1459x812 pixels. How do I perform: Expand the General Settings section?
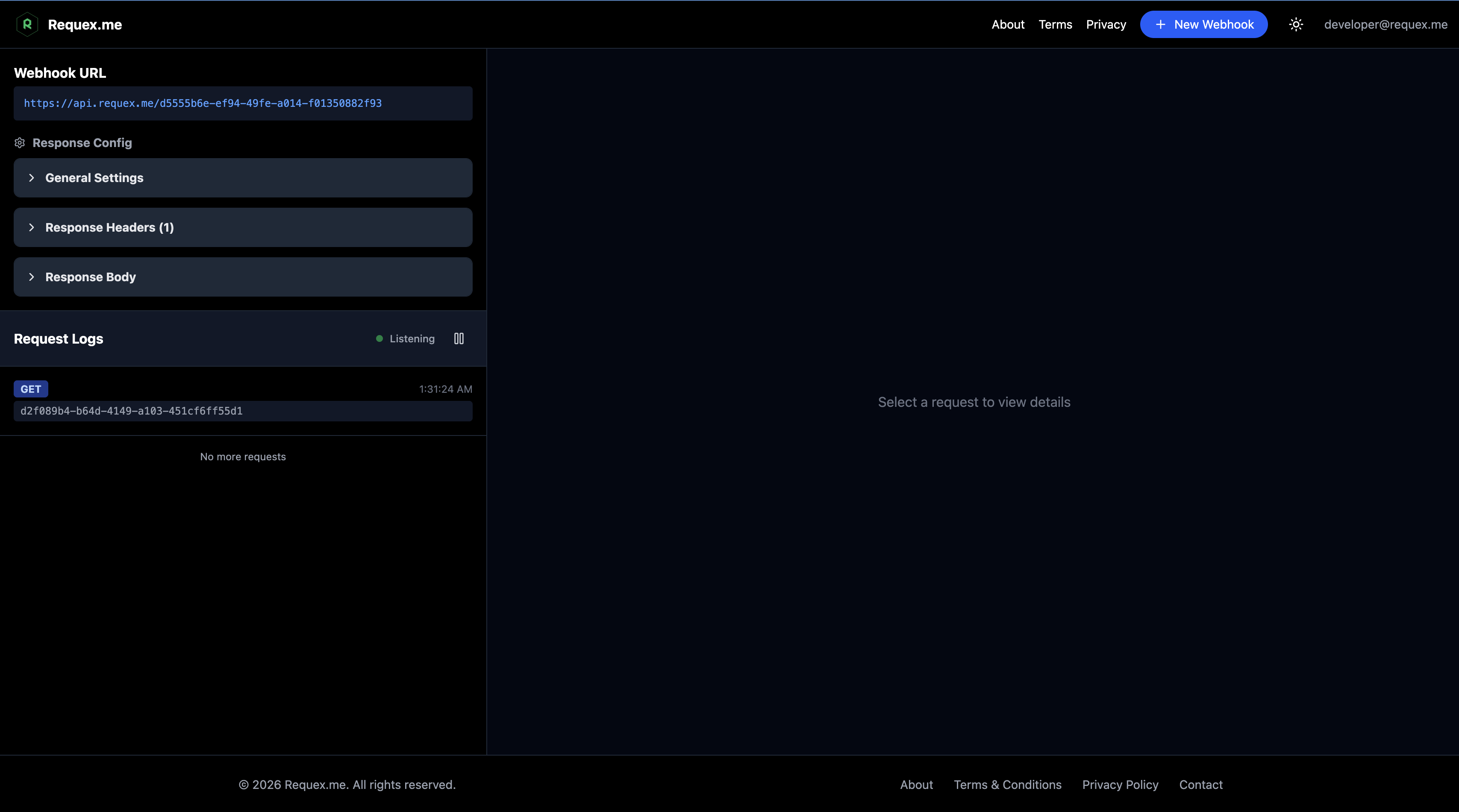point(242,177)
